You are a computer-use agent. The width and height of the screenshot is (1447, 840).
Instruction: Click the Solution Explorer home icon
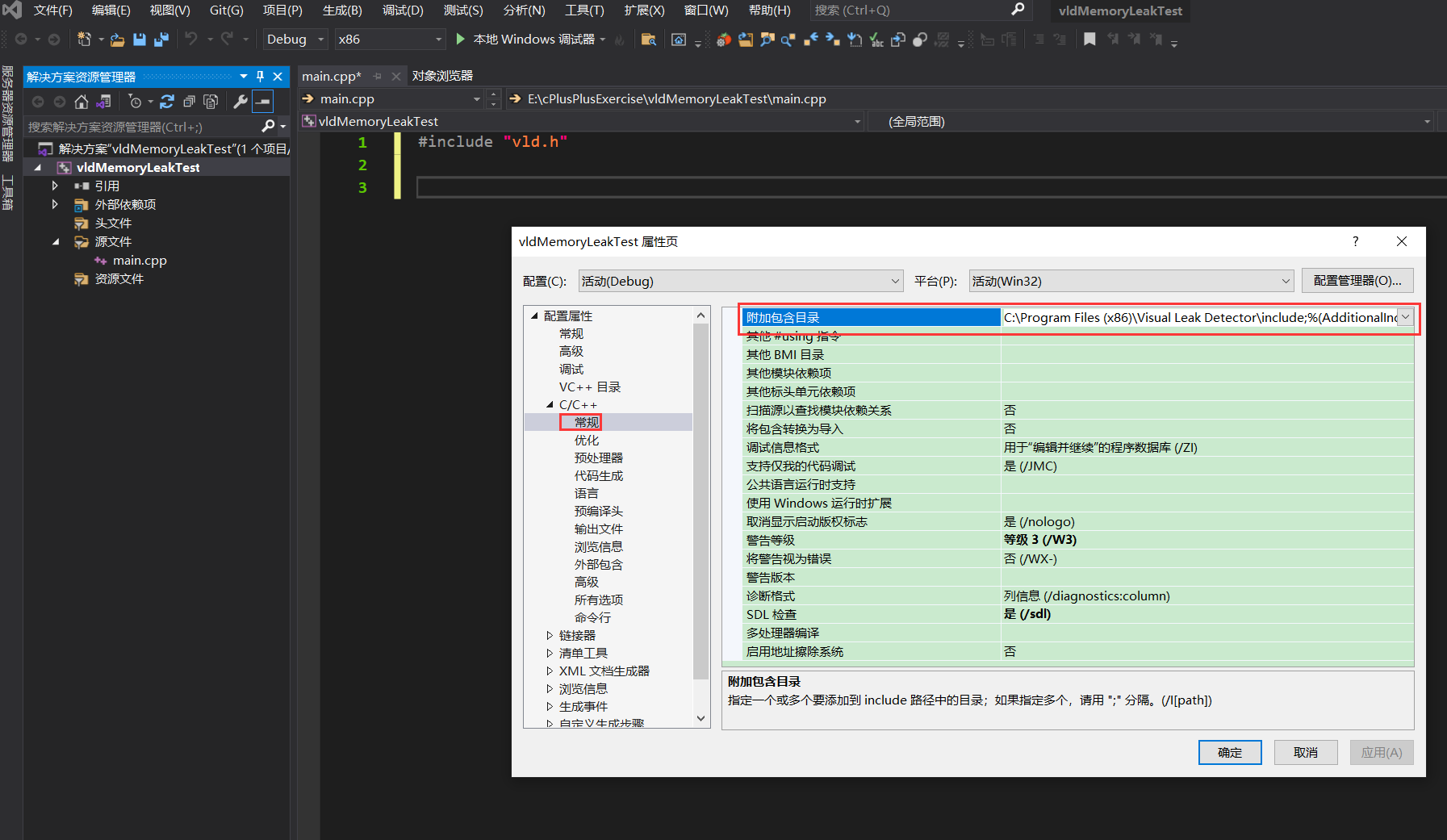(81, 101)
